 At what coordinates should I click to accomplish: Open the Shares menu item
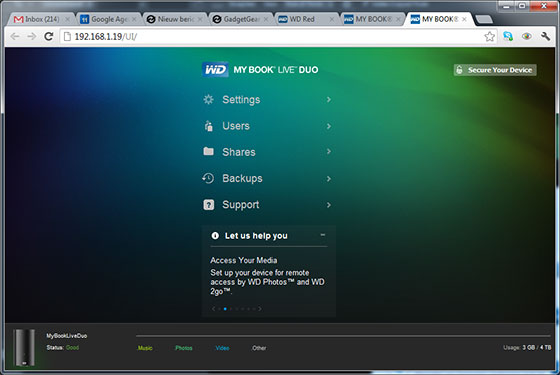tap(268, 152)
